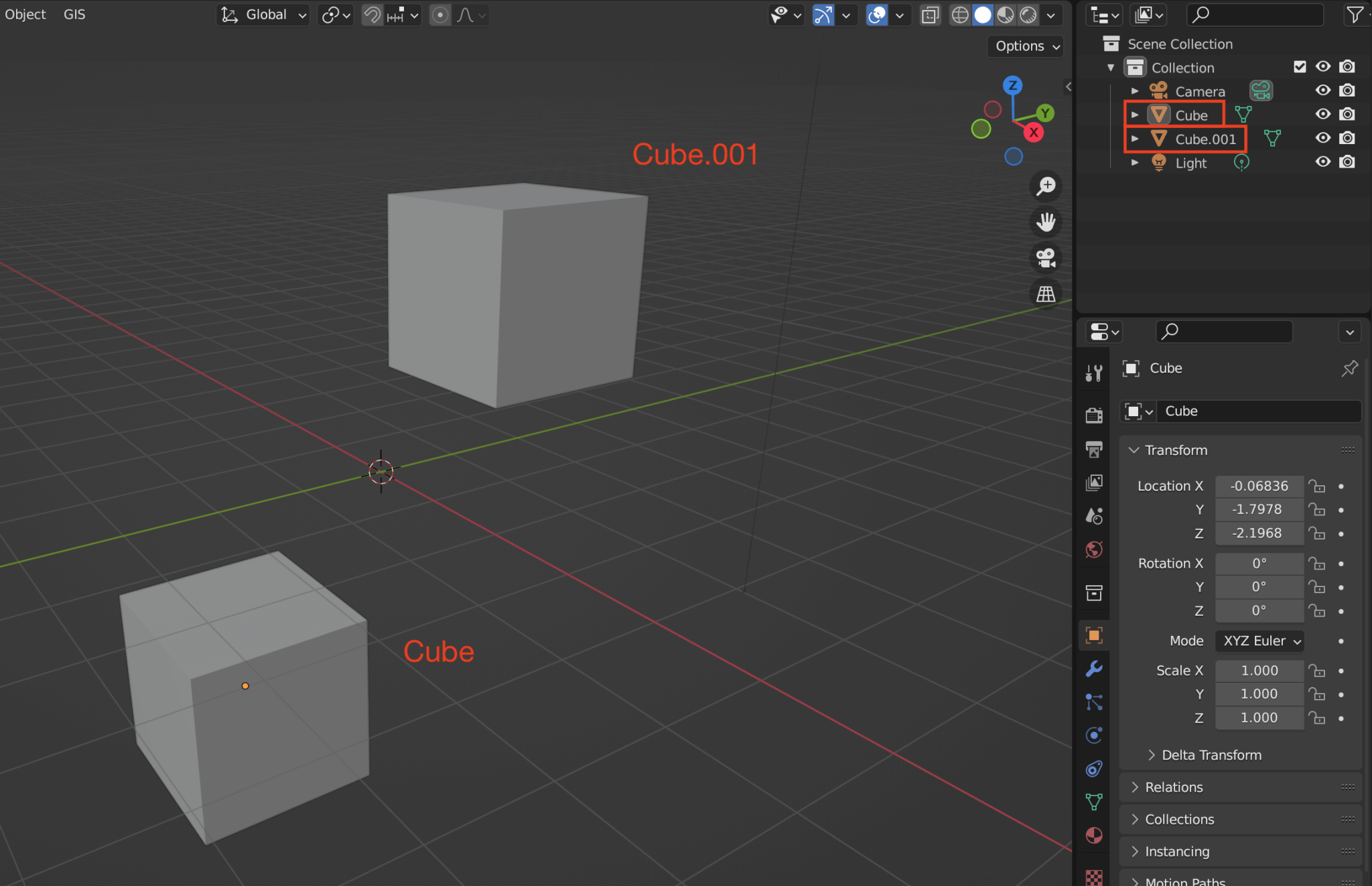Viewport: 1372px width, 886px height.
Task: Open the rotation Mode dropdown showing XYZ Euler
Action: [1258, 641]
